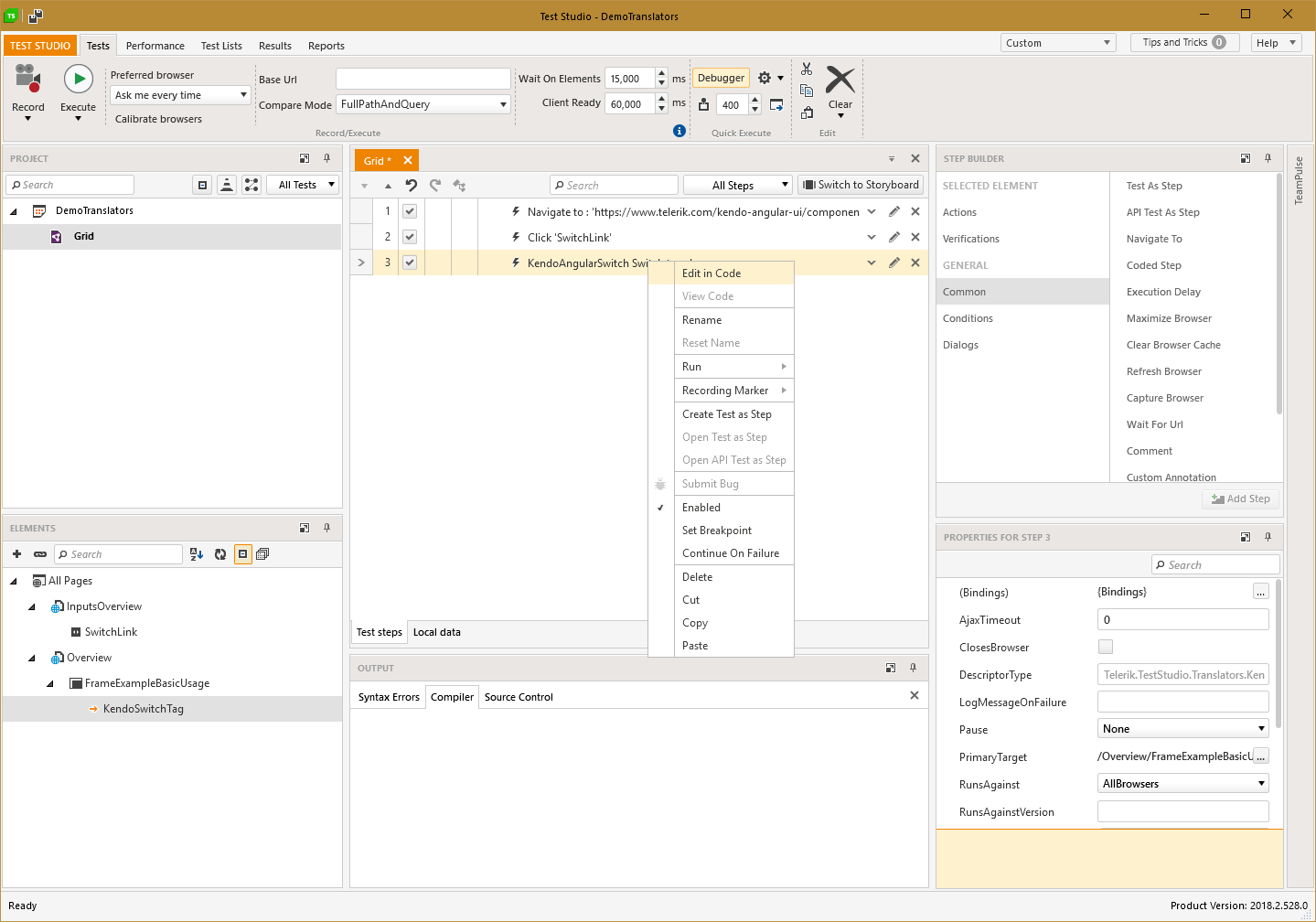
Task: Edit step 1 with the pencil icon
Action: [894, 211]
